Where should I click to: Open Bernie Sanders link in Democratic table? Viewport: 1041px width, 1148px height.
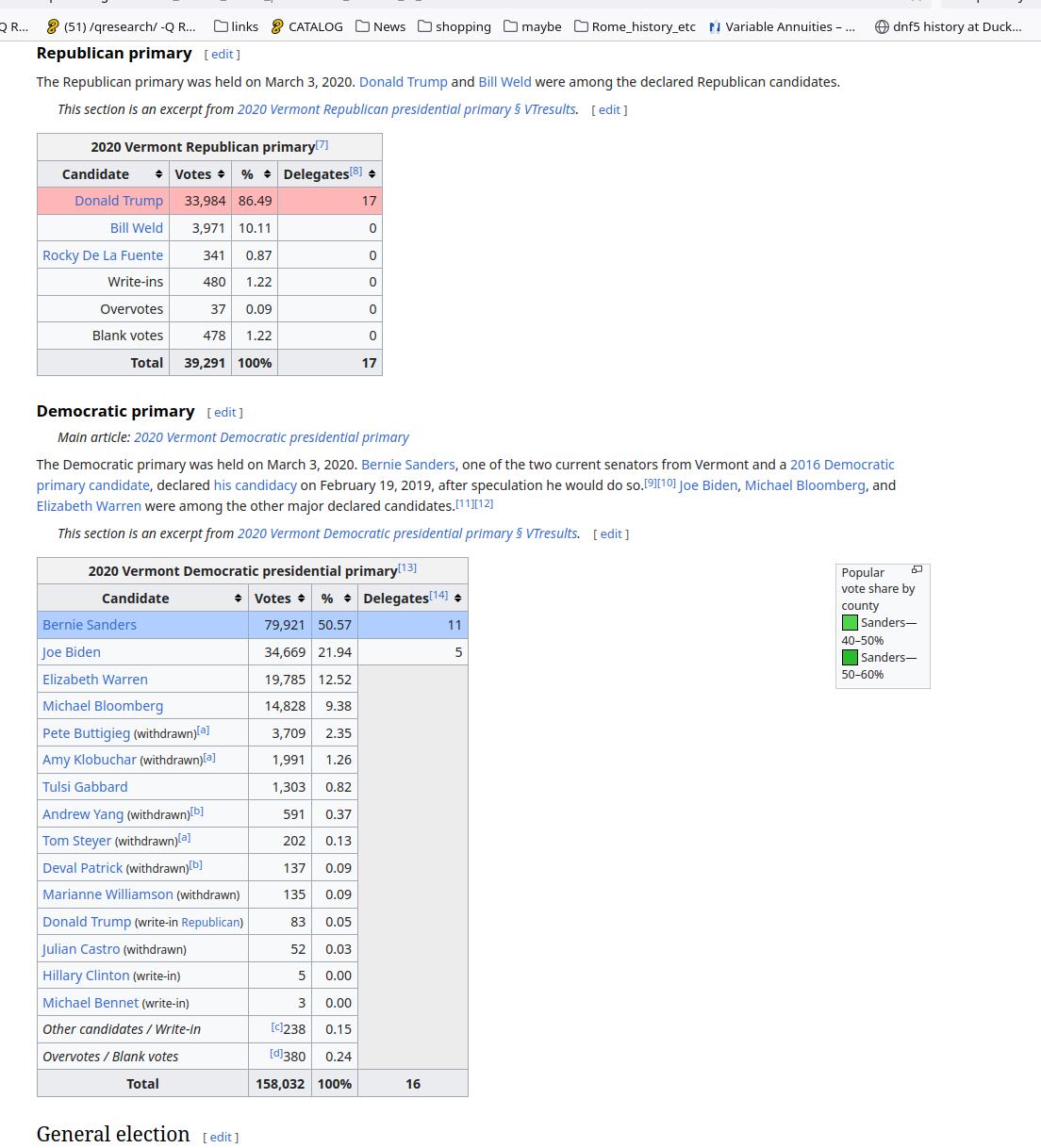pyautogui.click(x=90, y=625)
